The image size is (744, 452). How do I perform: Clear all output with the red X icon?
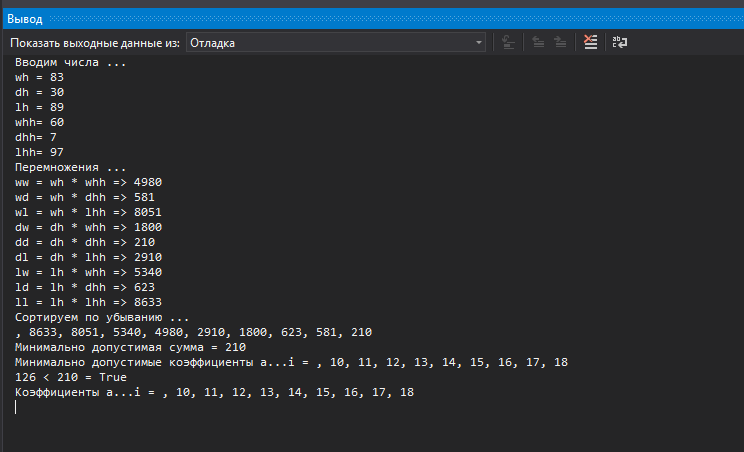coord(590,42)
